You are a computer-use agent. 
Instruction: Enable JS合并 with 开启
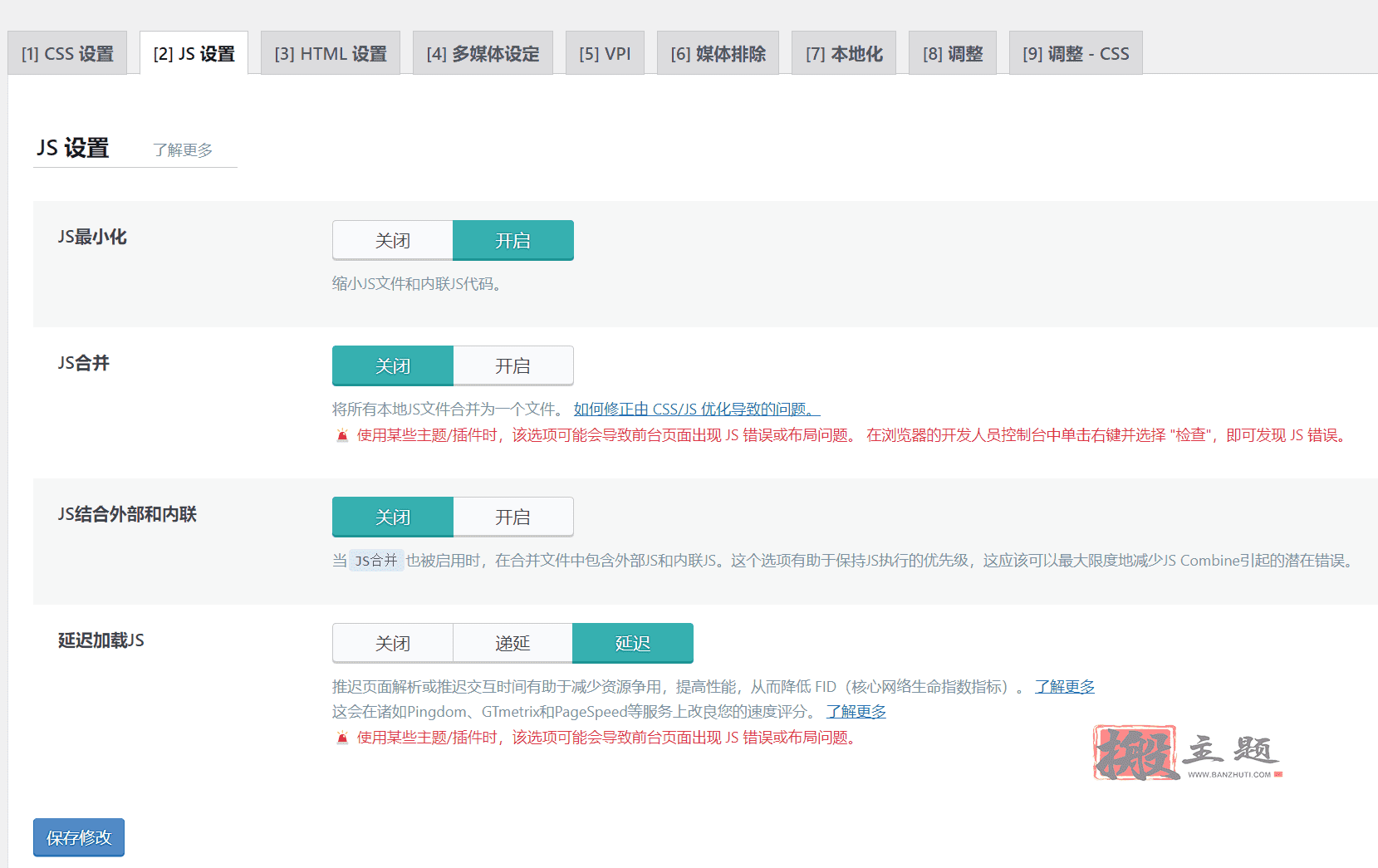(513, 365)
